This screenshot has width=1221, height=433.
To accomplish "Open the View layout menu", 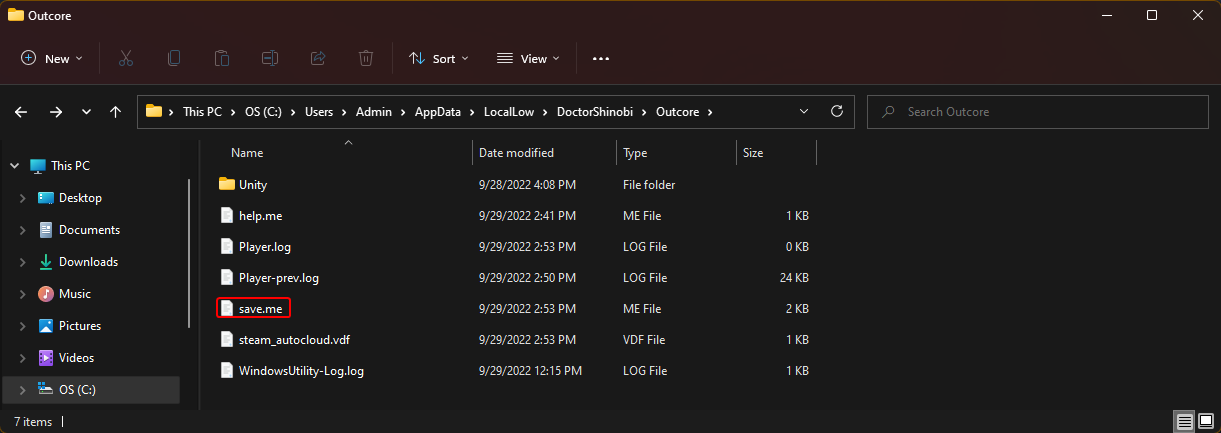I will (529, 58).
